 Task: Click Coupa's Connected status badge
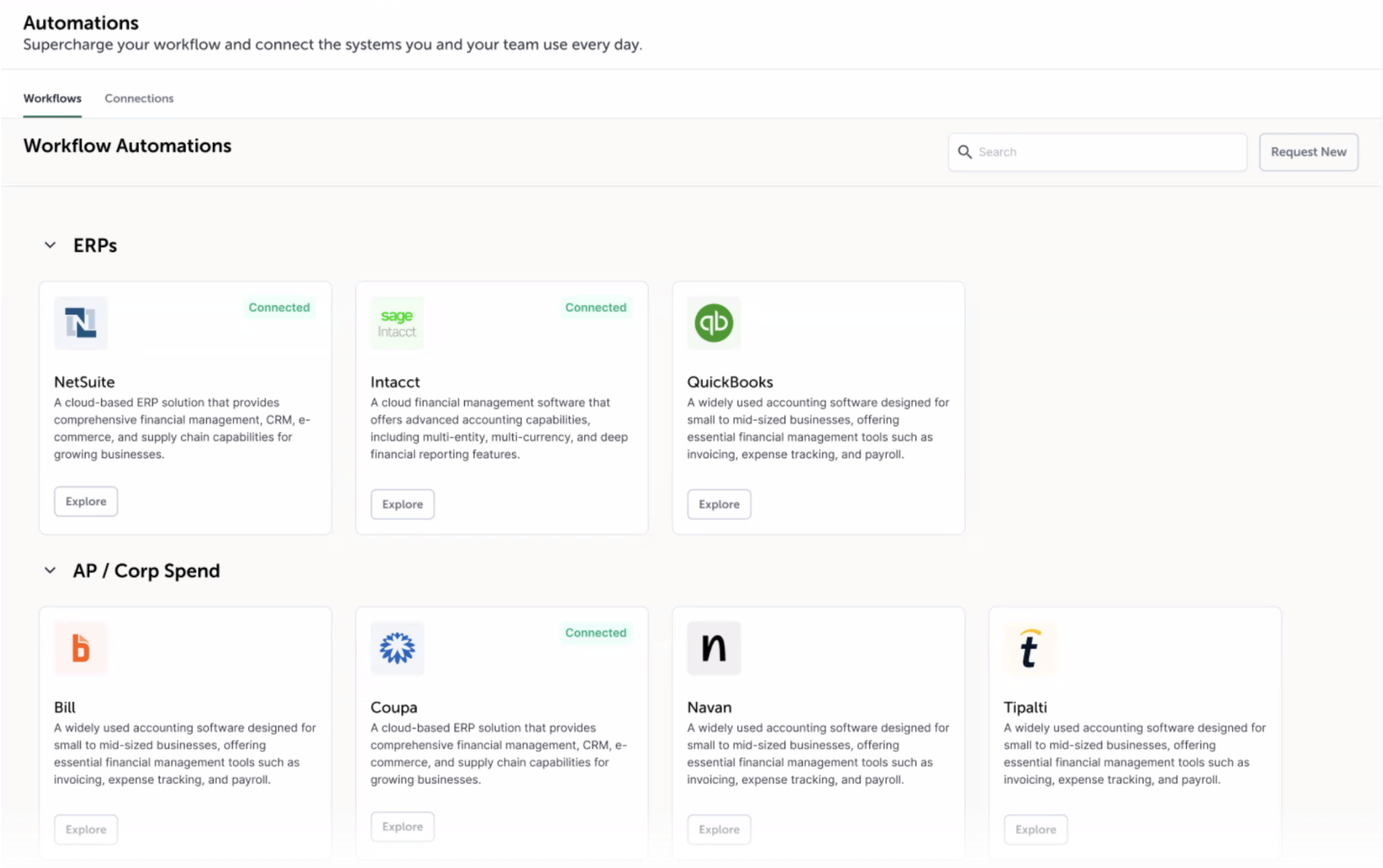[596, 633]
